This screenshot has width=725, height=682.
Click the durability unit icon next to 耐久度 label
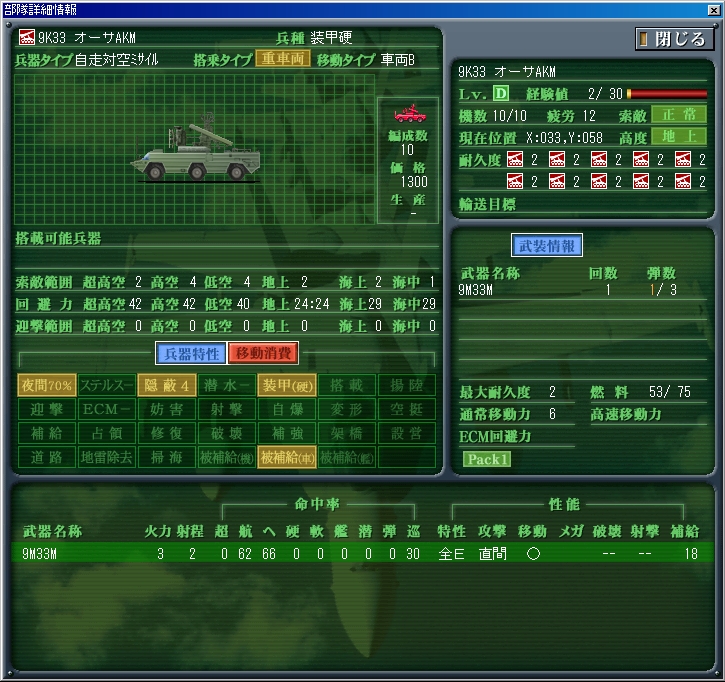[515, 160]
